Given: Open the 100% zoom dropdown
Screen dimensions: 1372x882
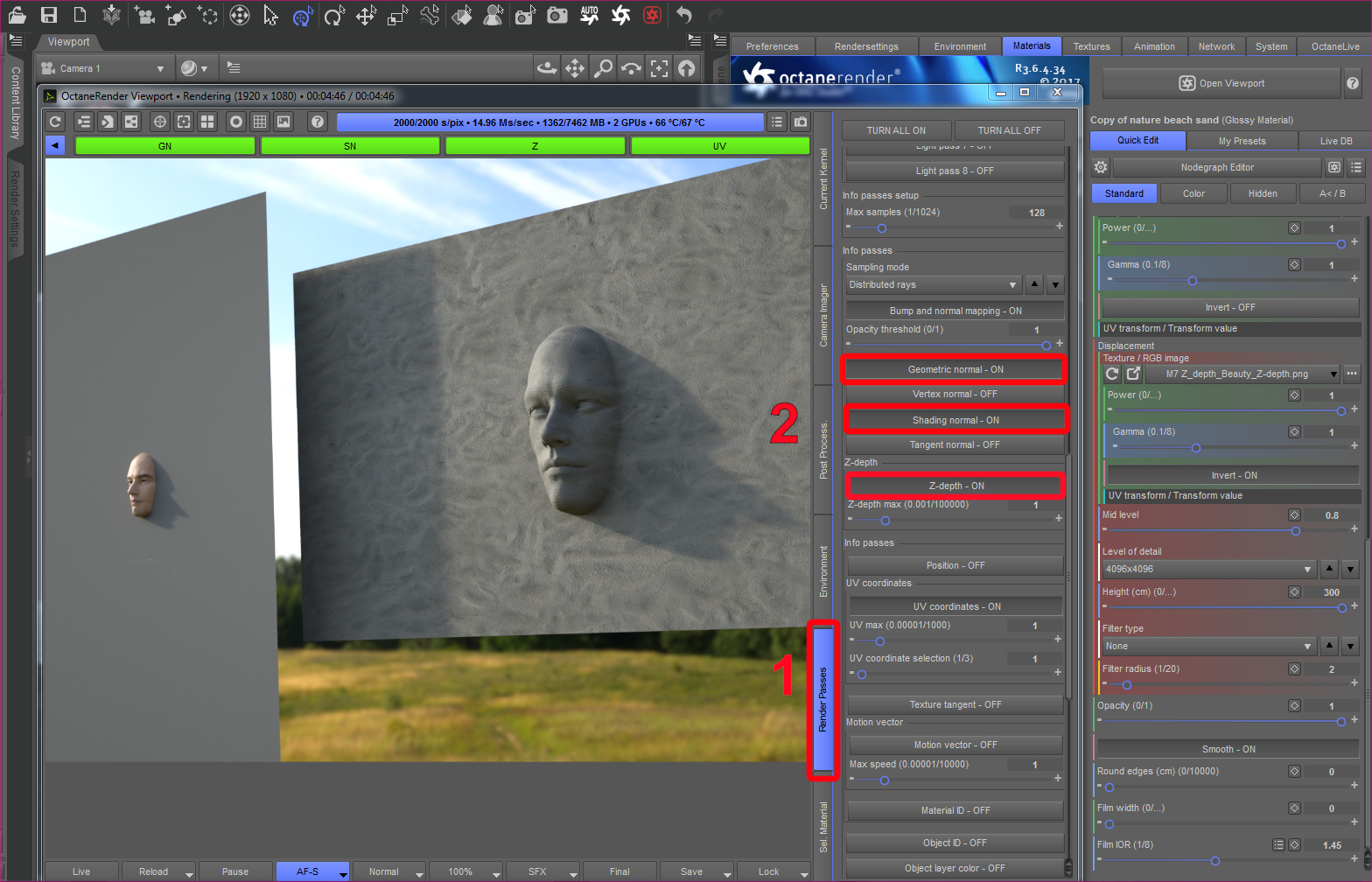Looking at the screenshot, I should click(x=466, y=871).
